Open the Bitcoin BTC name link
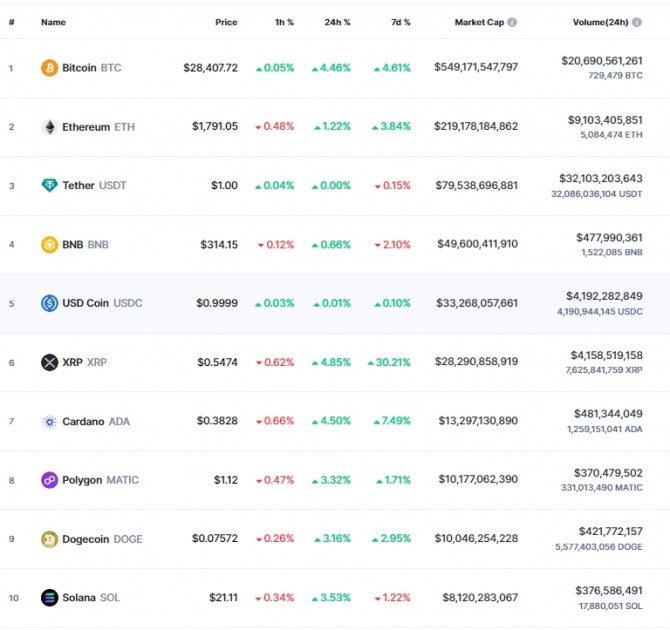 pyautogui.click(x=91, y=68)
